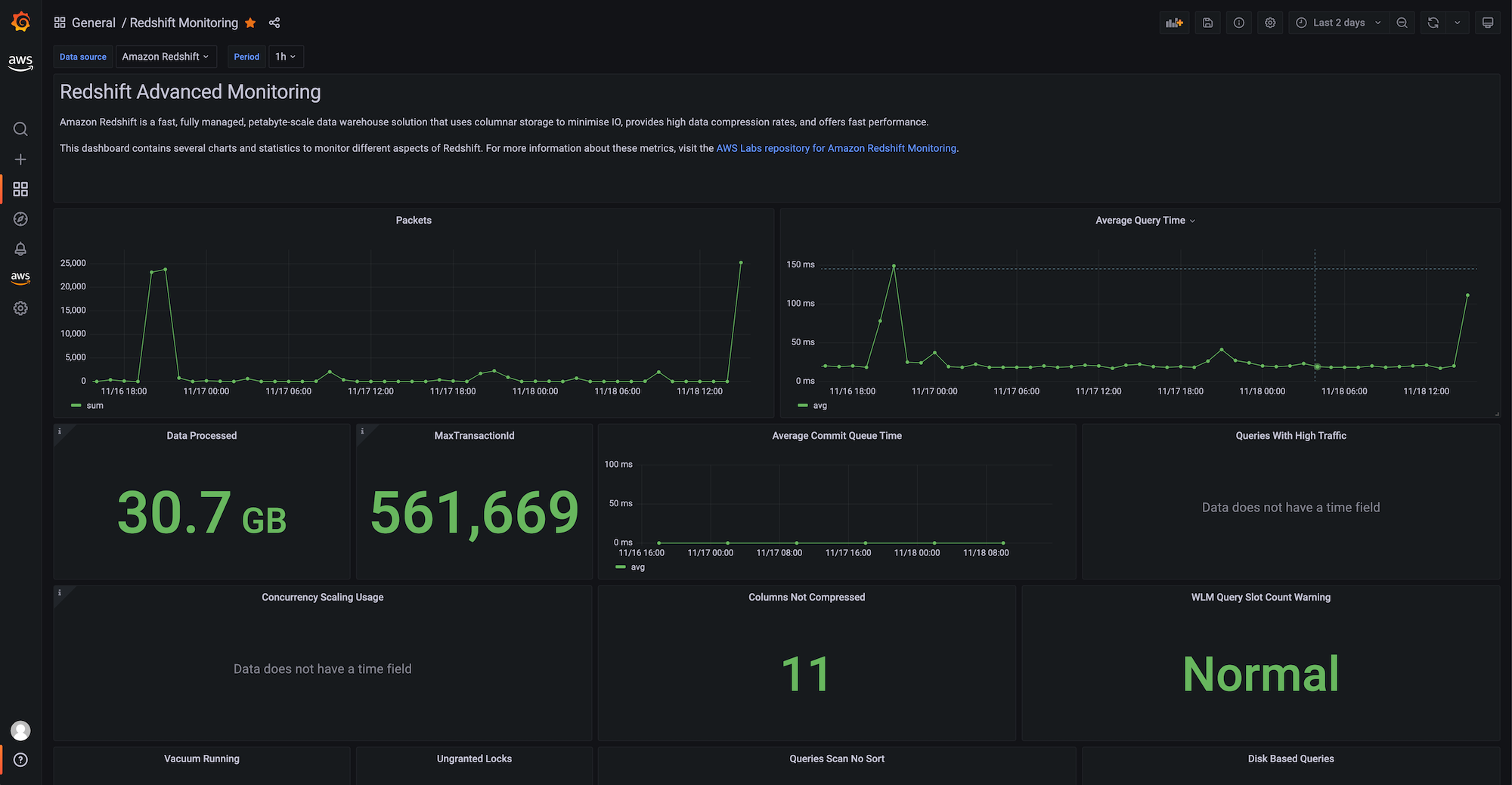
Task: Save the dashboard with floppy icon
Action: click(x=1207, y=23)
